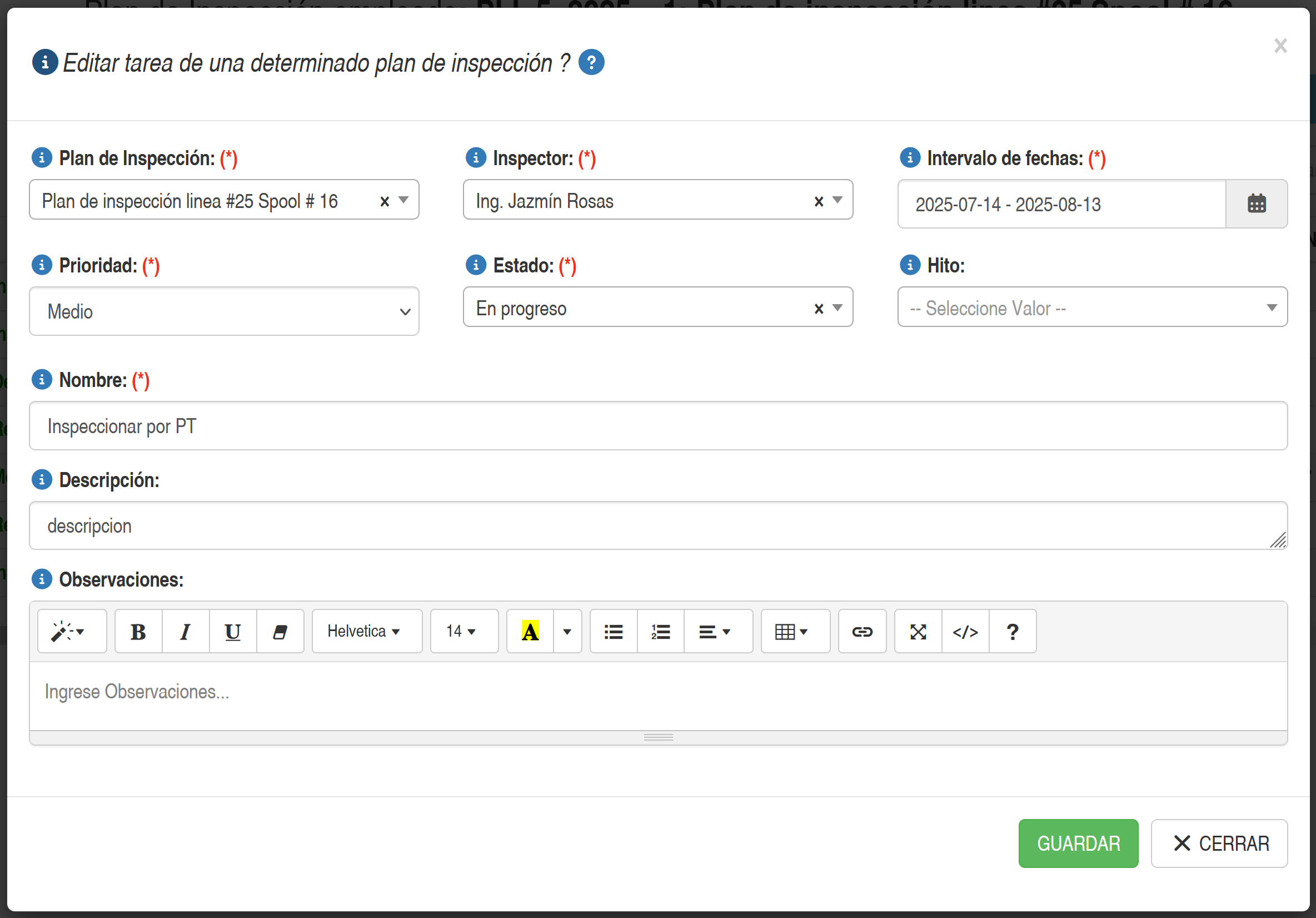Toggle fullscreen editor mode icon

click(x=918, y=631)
